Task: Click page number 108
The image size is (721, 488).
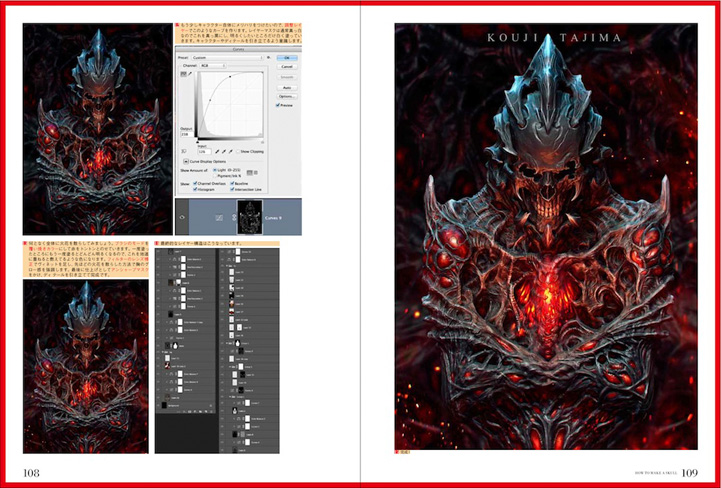Action: (31, 473)
